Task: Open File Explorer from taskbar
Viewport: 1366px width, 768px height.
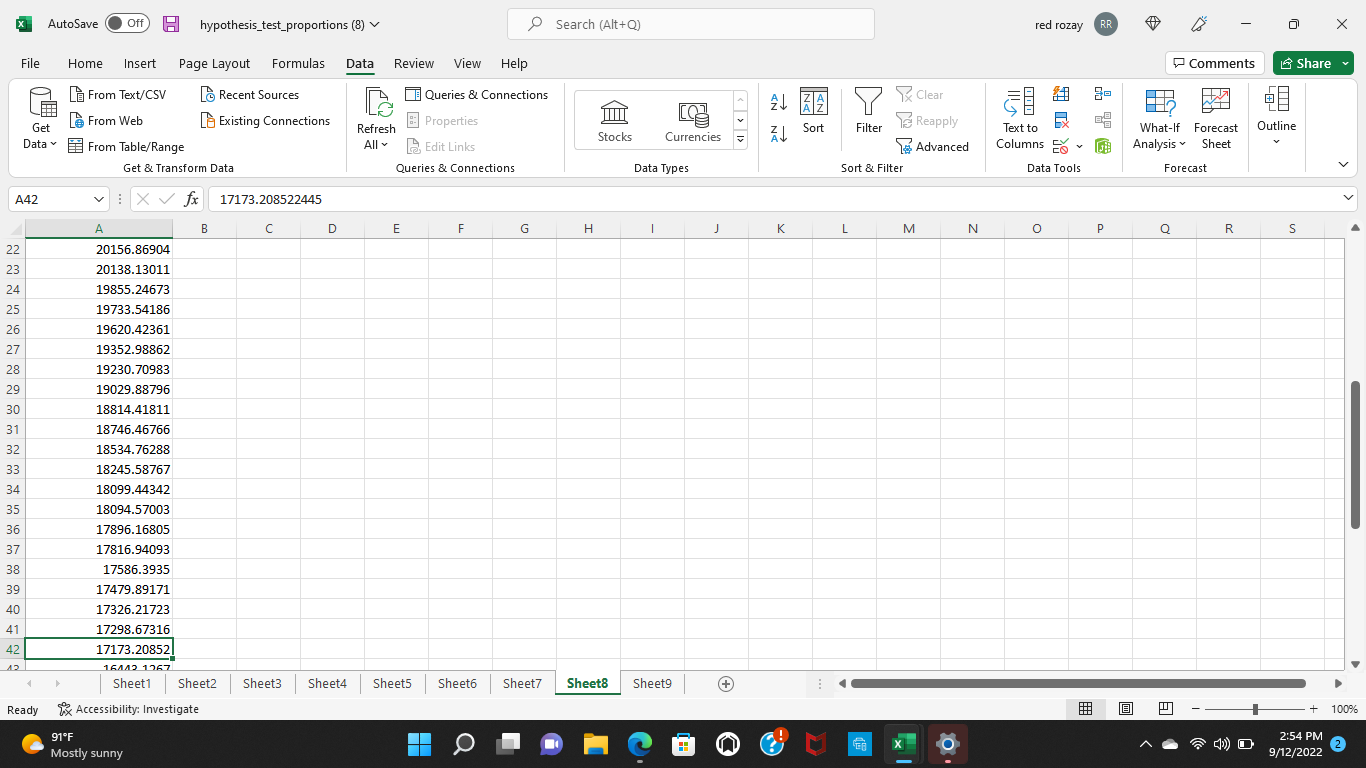Action: click(x=596, y=744)
